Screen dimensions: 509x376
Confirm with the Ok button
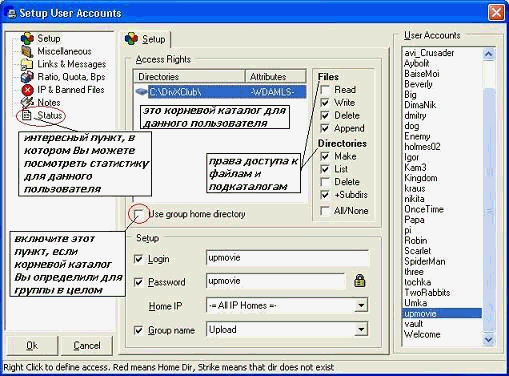(x=32, y=345)
